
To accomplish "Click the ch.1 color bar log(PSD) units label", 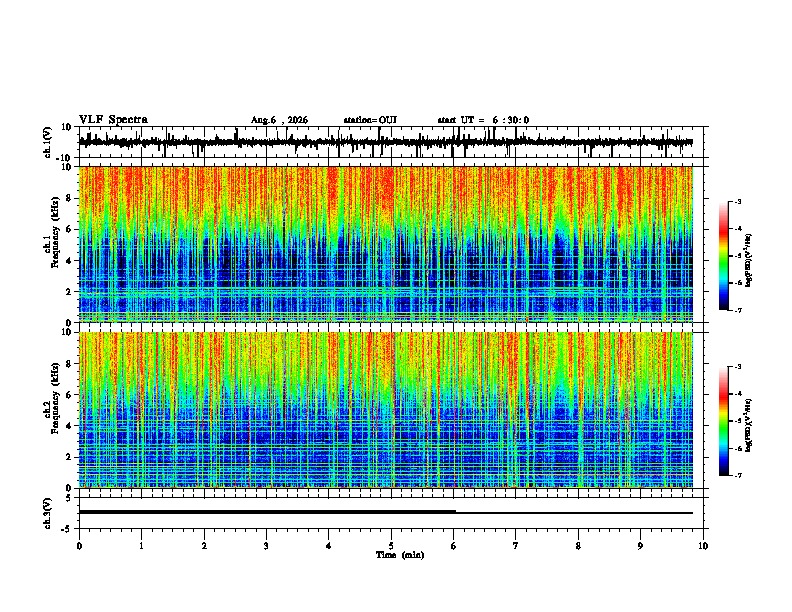I will pos(749,260).
